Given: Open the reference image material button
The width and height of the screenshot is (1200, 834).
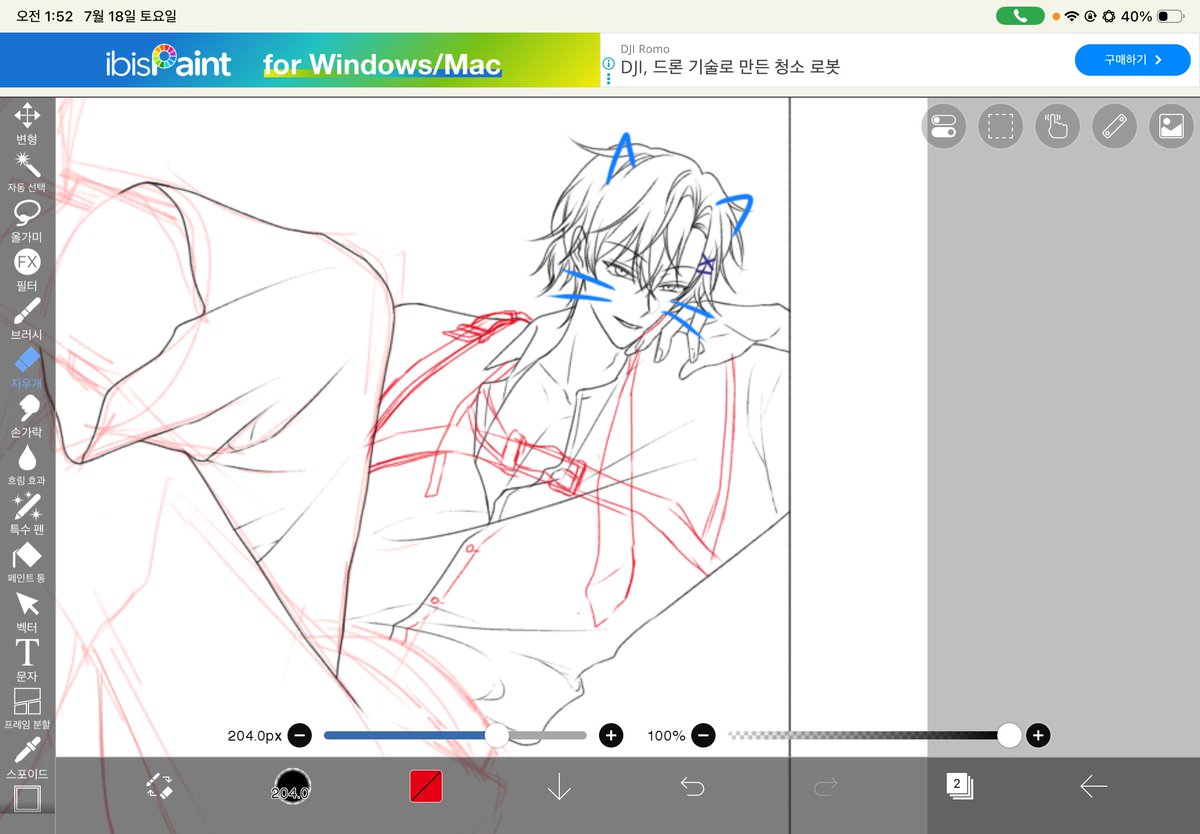Looking at the screenshot, I should 1172,126.
